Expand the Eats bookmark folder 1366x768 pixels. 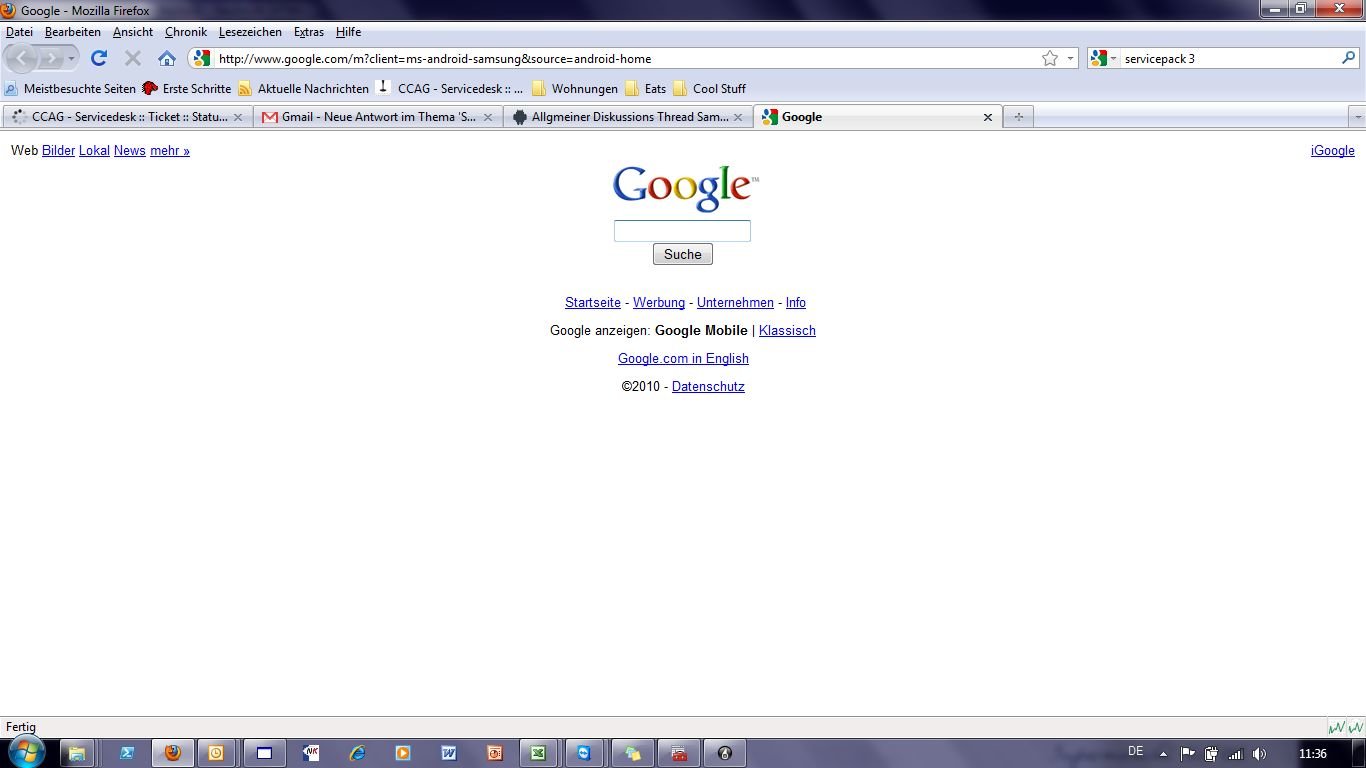click(645, 88)
